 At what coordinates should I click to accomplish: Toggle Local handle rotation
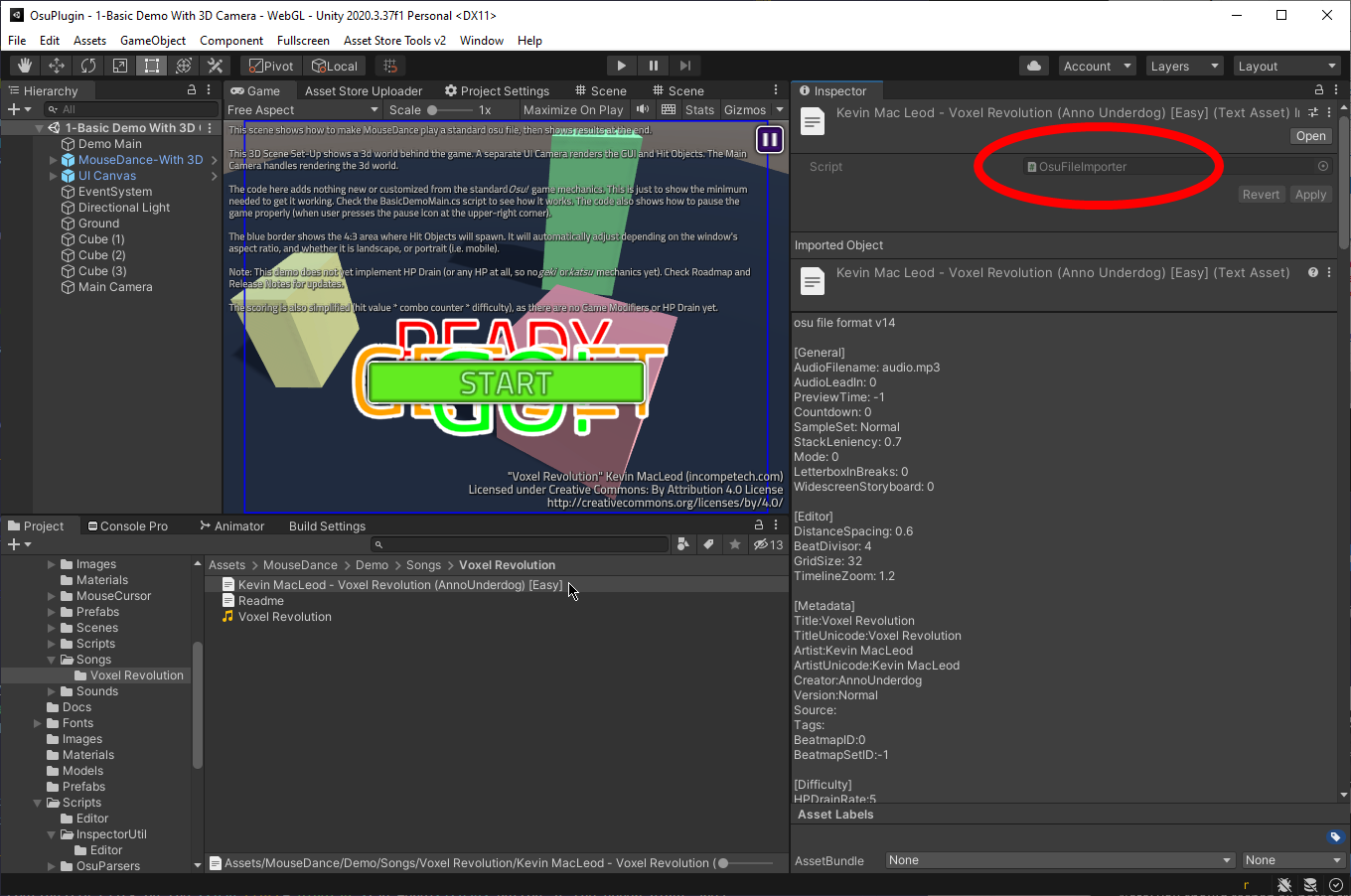pyautogui.click(x=335, y=66)
